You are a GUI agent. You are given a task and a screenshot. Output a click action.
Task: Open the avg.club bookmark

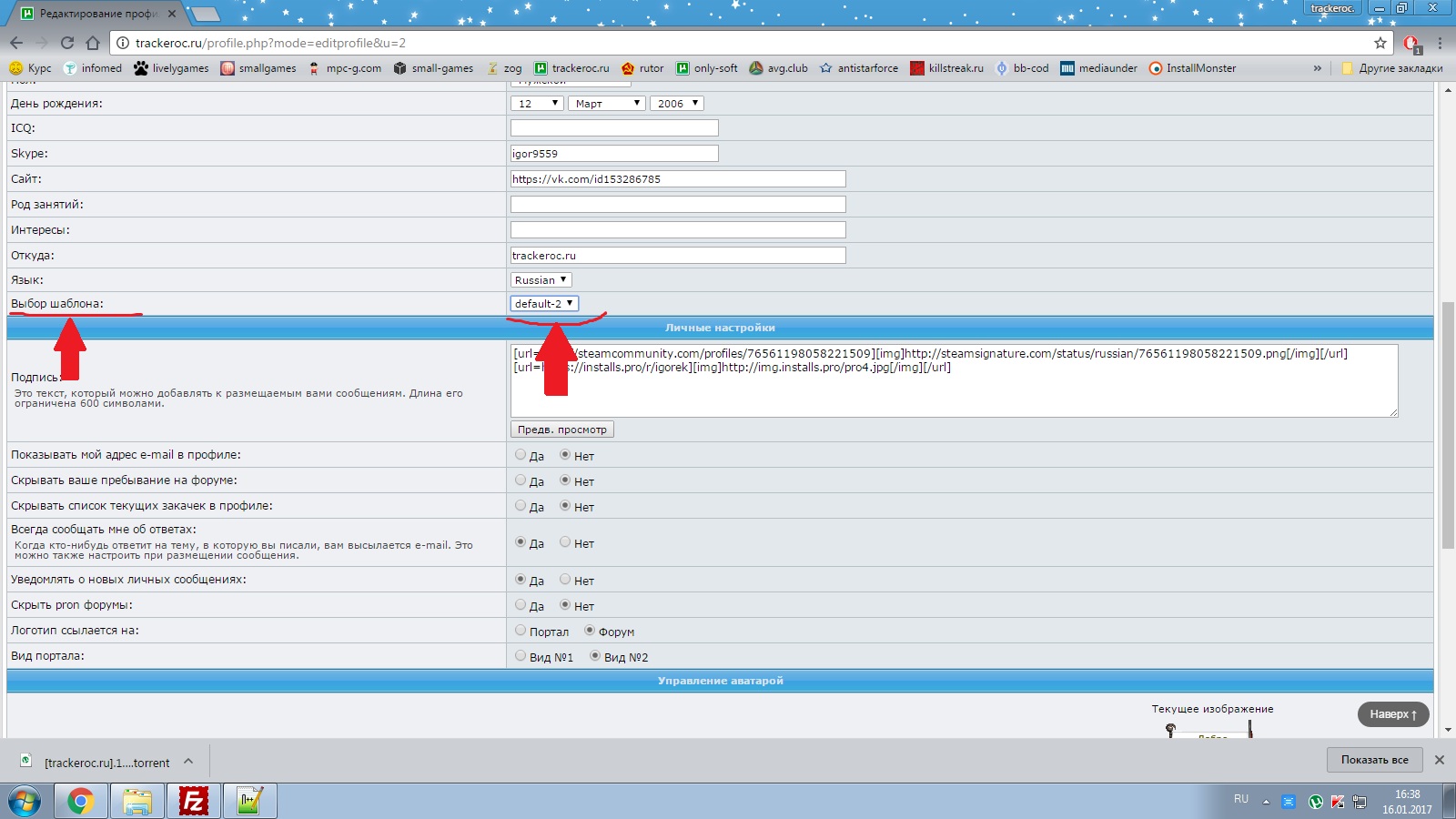[x=778, y=68]
